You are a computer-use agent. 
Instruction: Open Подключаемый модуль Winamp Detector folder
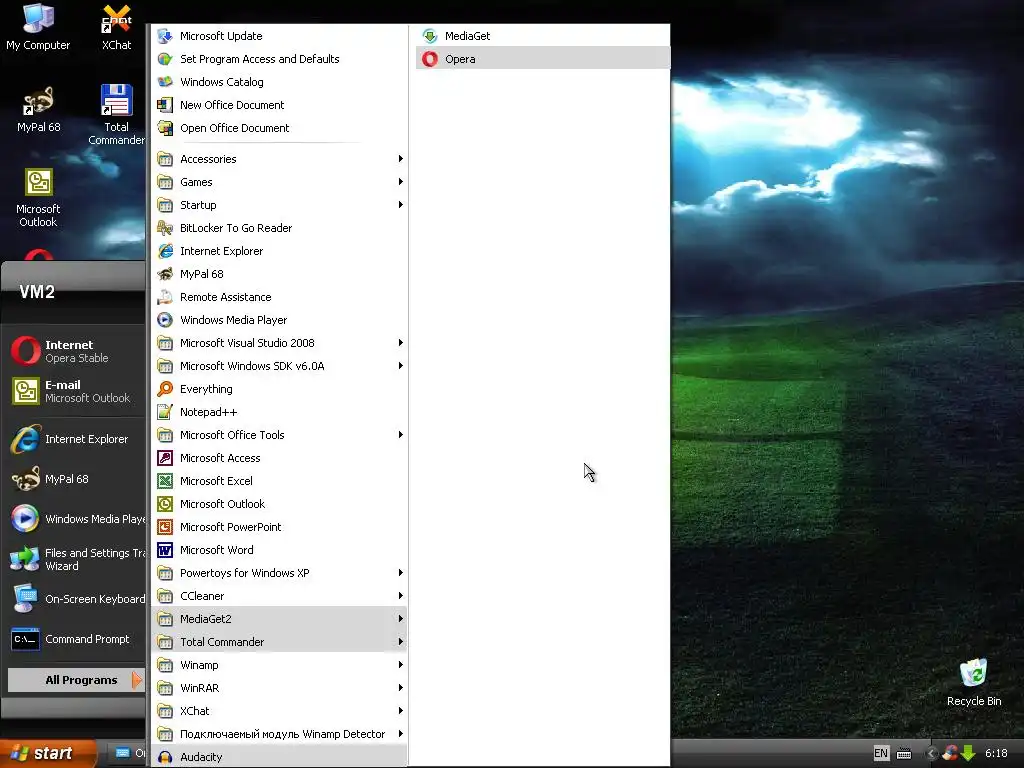(279, 734)
